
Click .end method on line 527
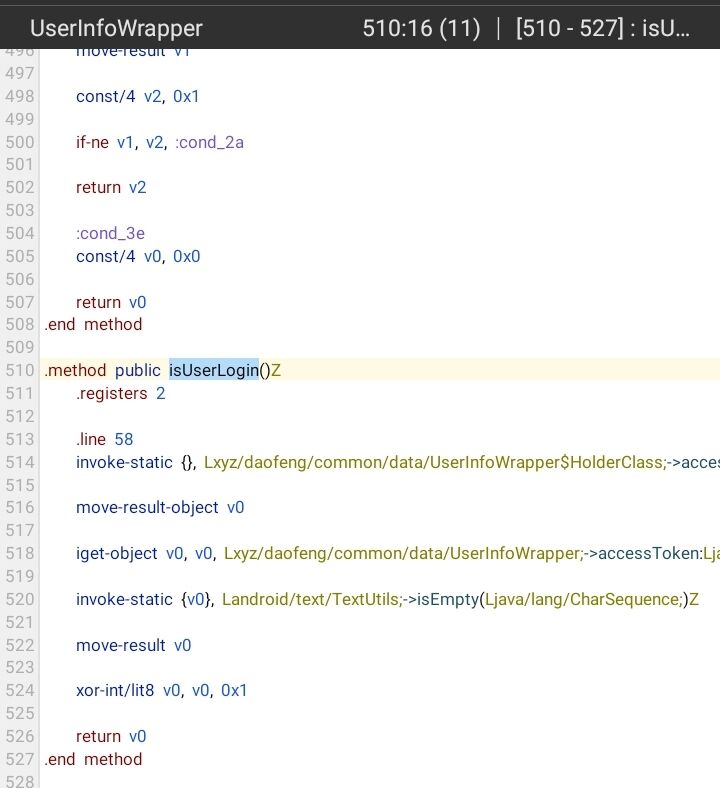coord(93,759)
